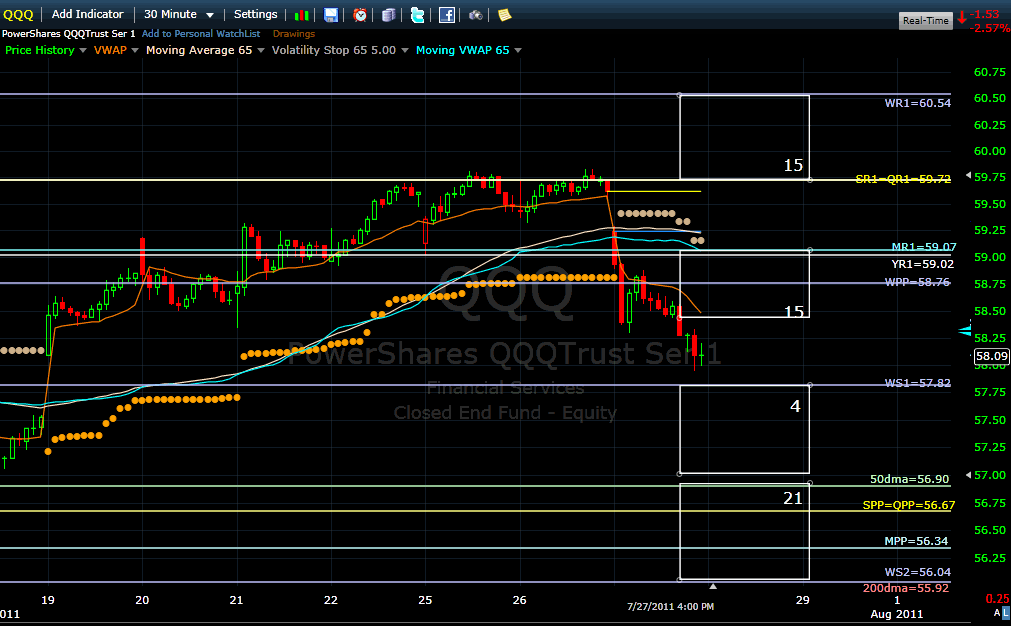Click the 200dma=55.92 label
The width and height of the screenshot is (1011, 626).
906,588
